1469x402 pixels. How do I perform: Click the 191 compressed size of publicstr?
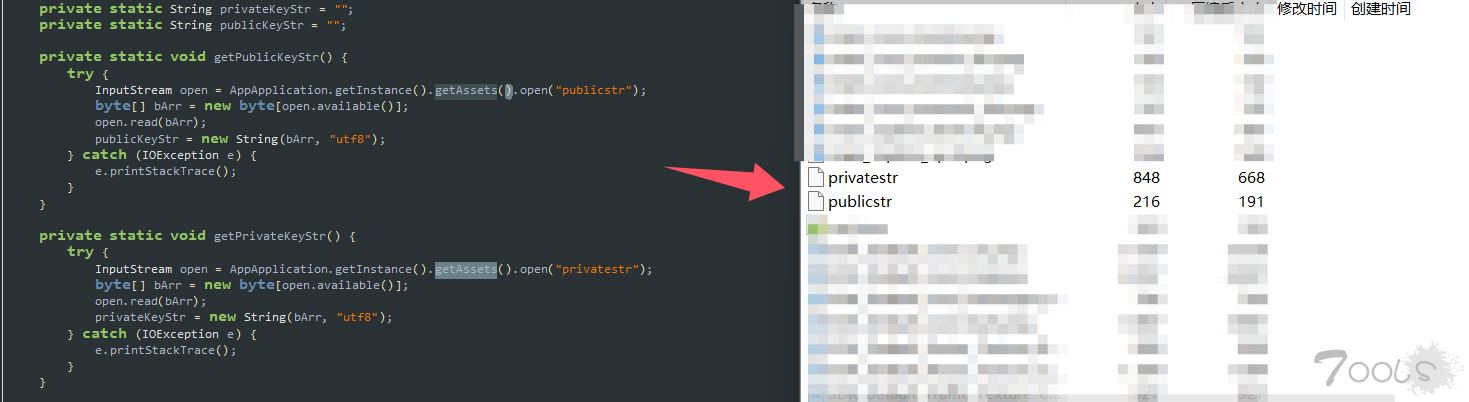[1250, 202]
